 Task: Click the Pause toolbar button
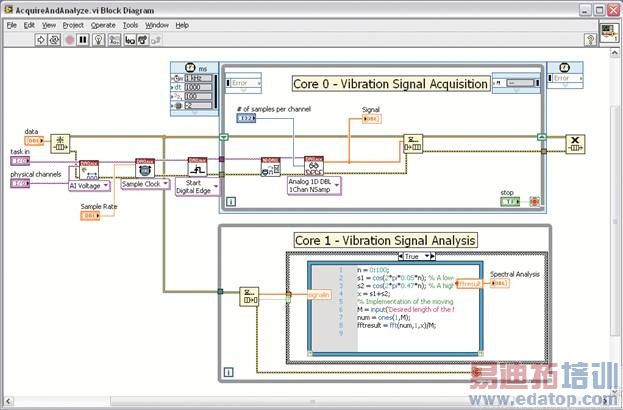(x=83, y=40)
